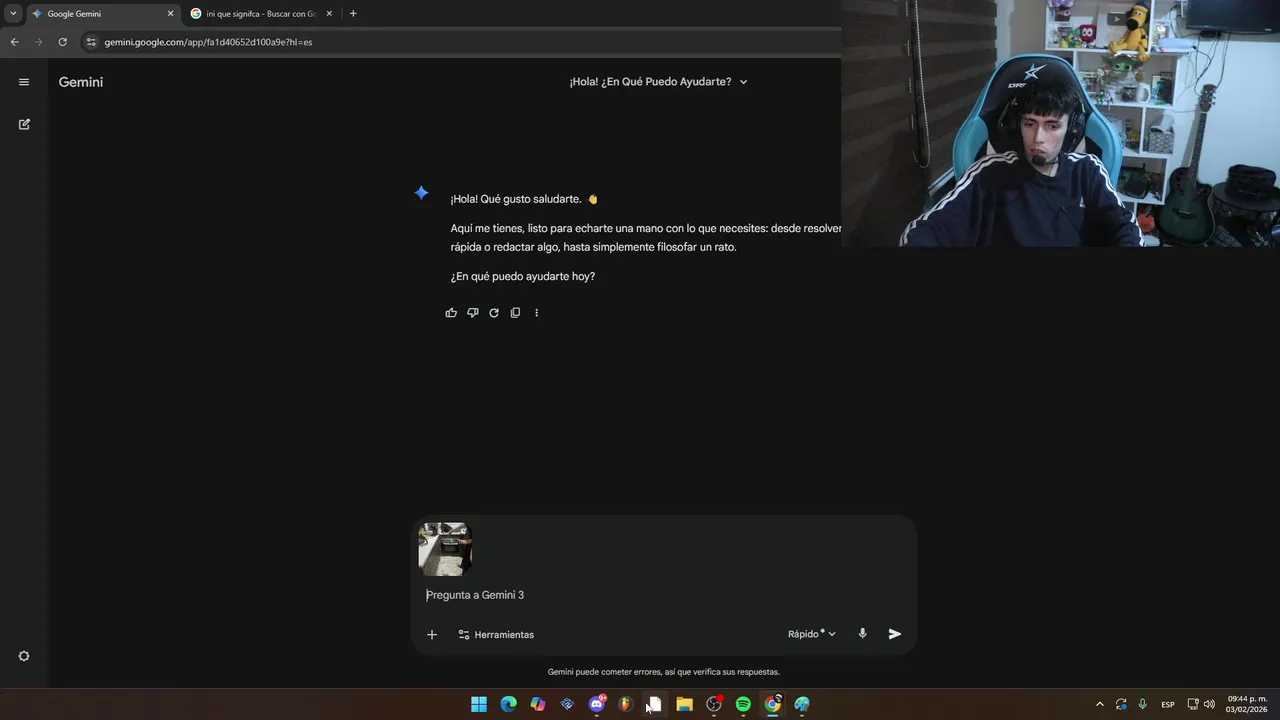Image resolution: width=1280 pixels, height=720 pixels.
Task: Go back in browser history
Action: 14,42
